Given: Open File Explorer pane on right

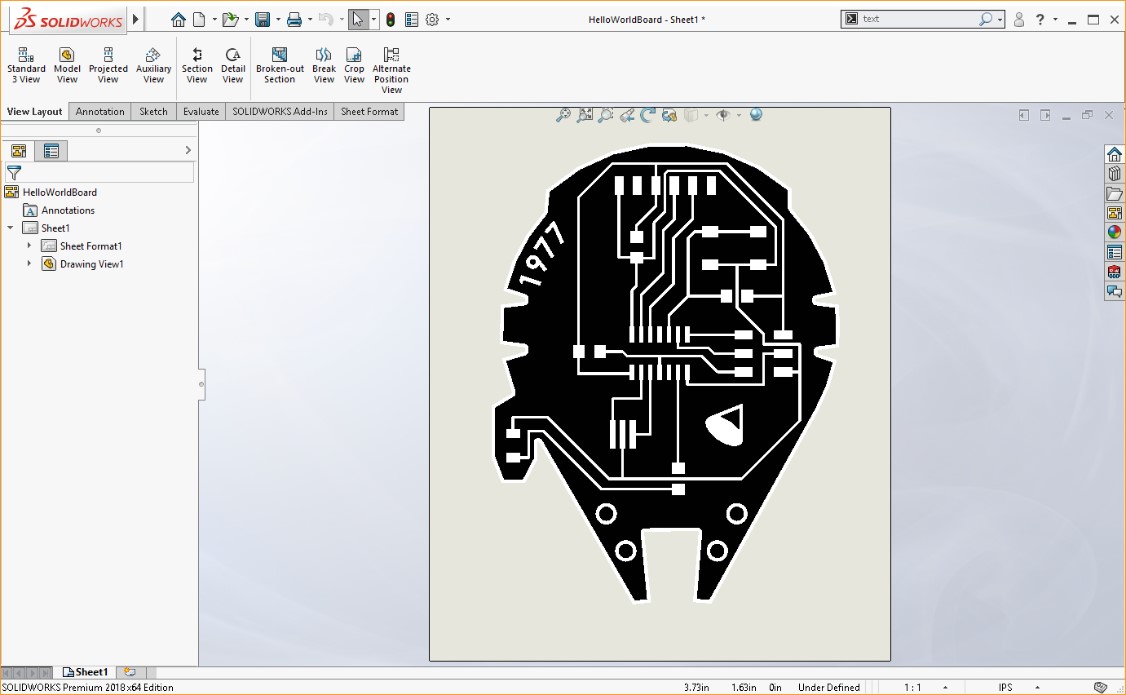Looking at the screenshot, I should coord(1114,193).
